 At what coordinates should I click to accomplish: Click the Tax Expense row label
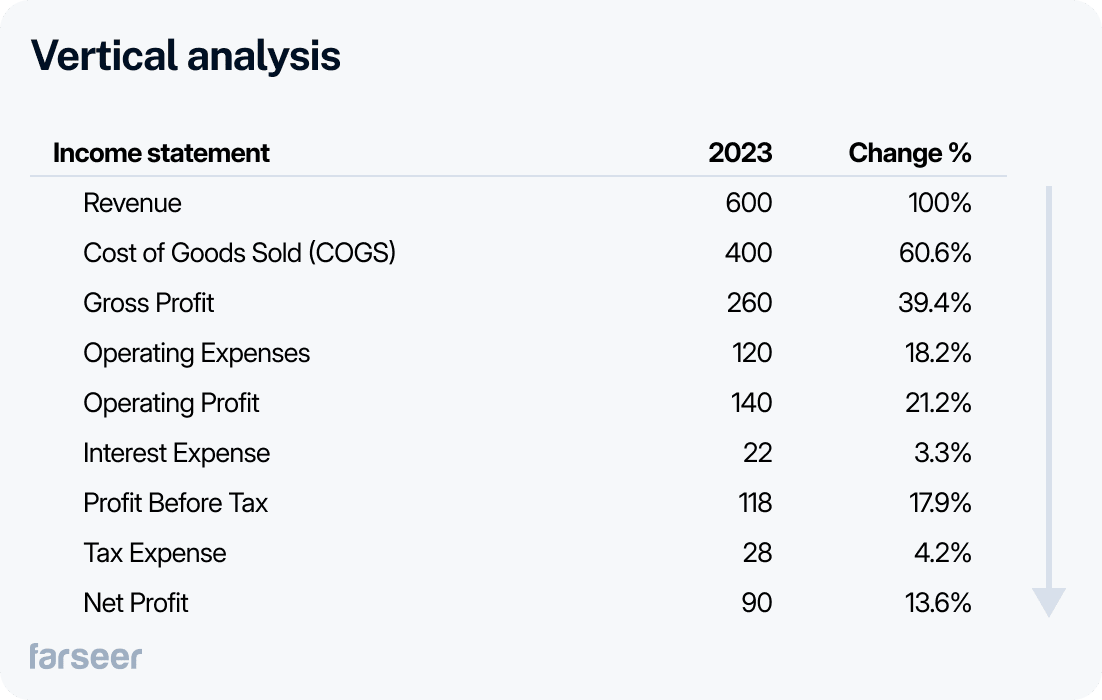point(154,553)
